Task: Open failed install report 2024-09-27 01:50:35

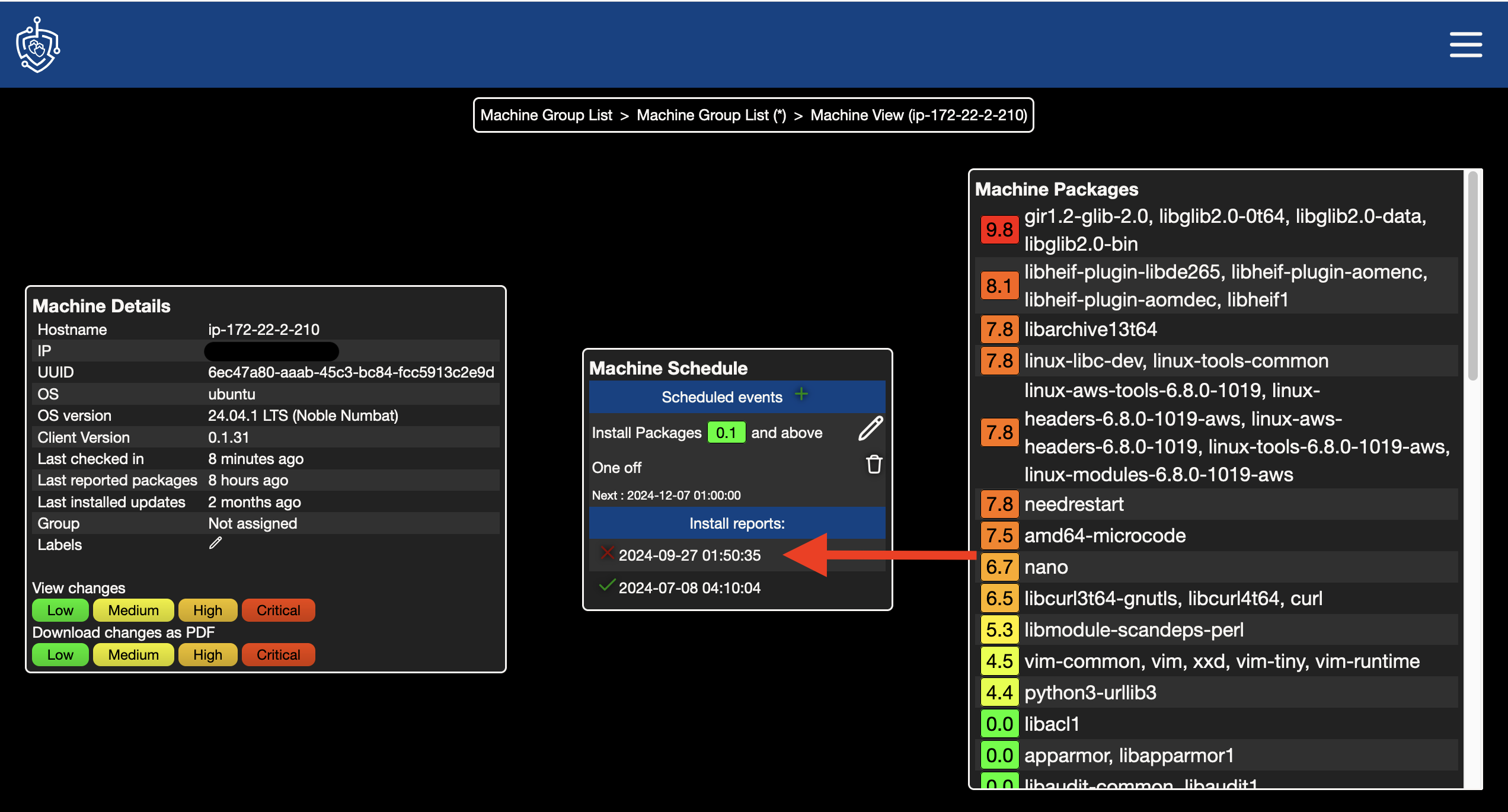Action: click(689, 555)
